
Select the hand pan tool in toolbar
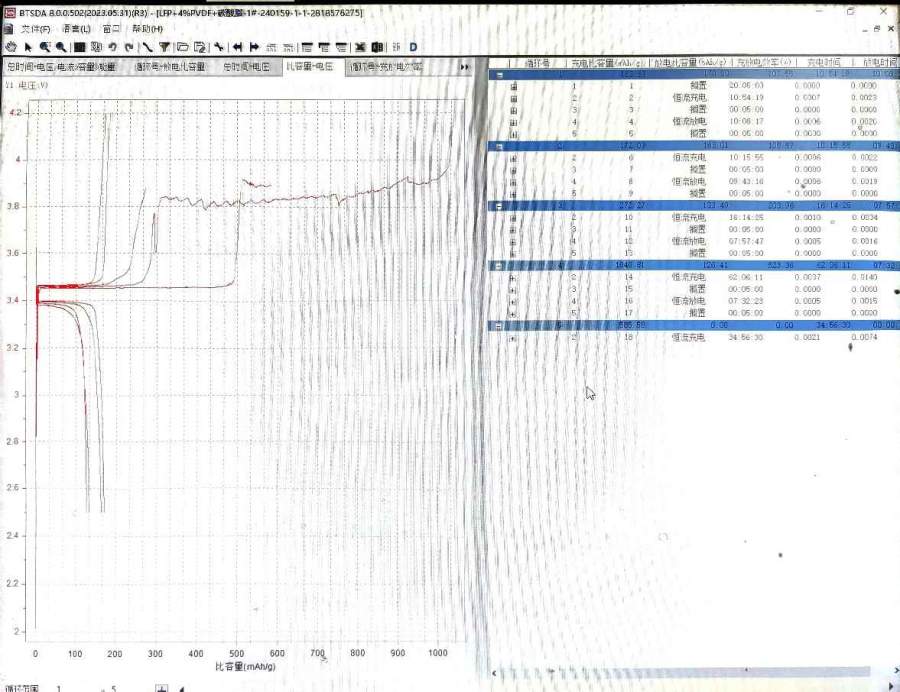point(10,47)
